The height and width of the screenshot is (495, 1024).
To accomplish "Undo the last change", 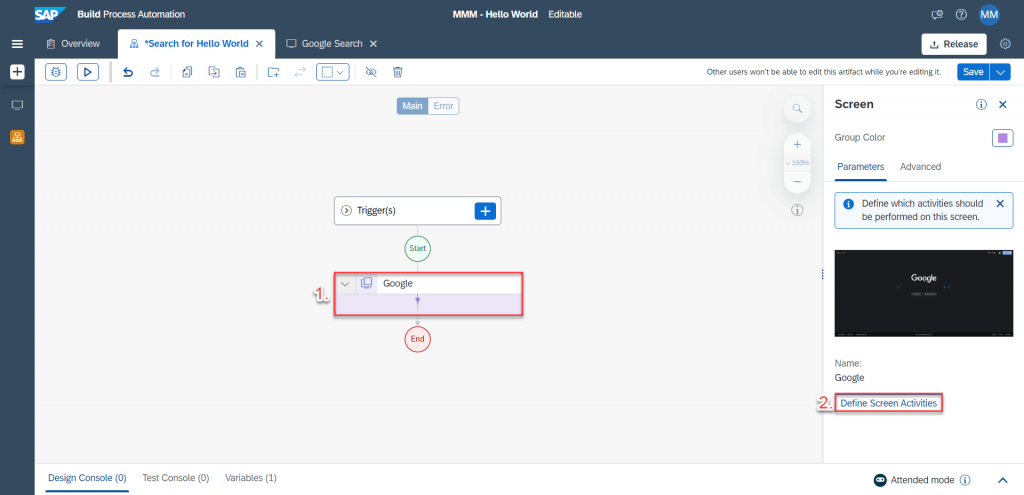I will pos(128,72).
